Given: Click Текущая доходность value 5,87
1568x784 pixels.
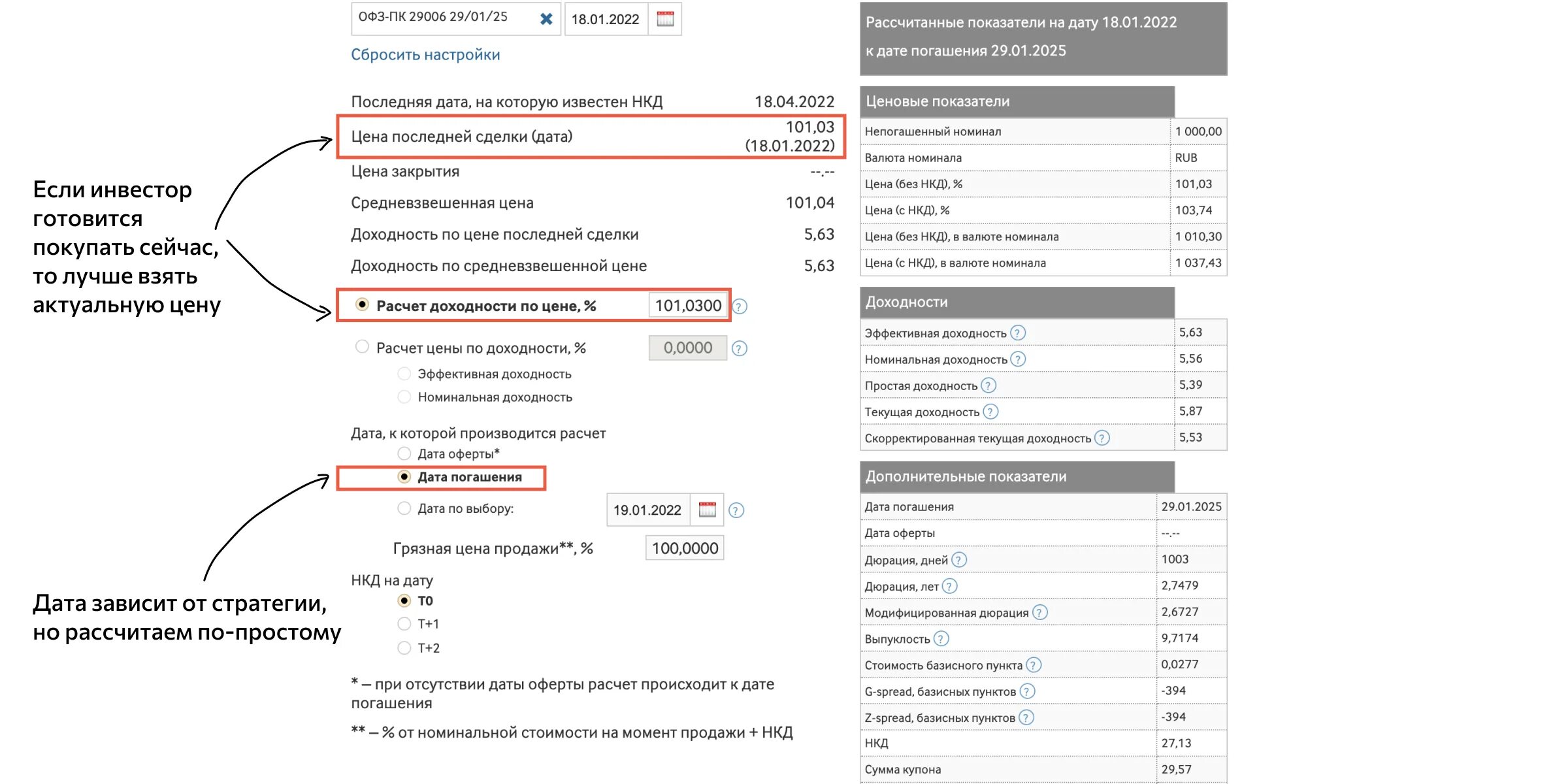Looking at the screenshot, I should [1190, 411].
